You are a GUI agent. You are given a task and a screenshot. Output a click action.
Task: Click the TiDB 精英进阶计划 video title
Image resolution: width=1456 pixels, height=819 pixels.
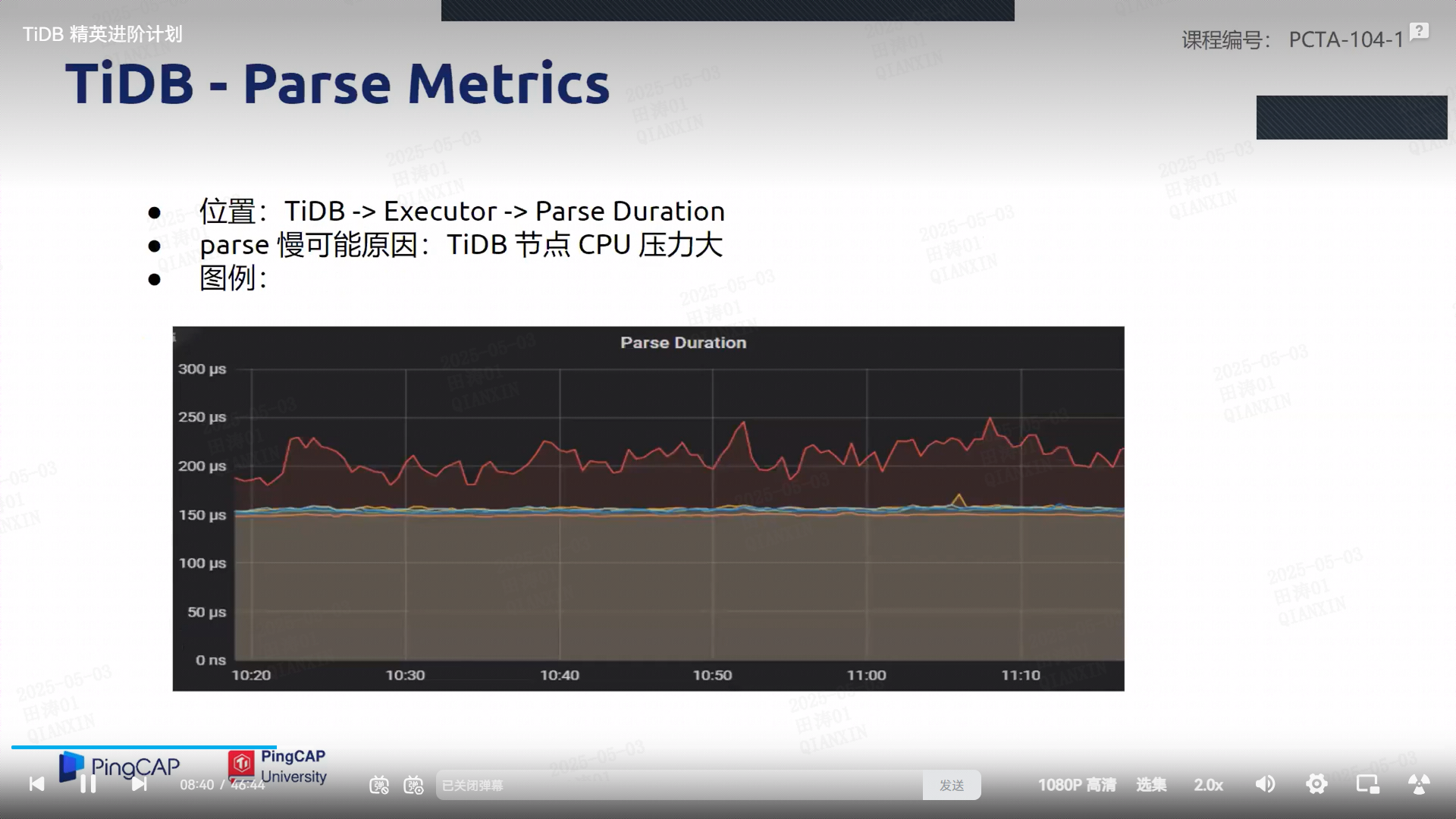coord(102,34)
